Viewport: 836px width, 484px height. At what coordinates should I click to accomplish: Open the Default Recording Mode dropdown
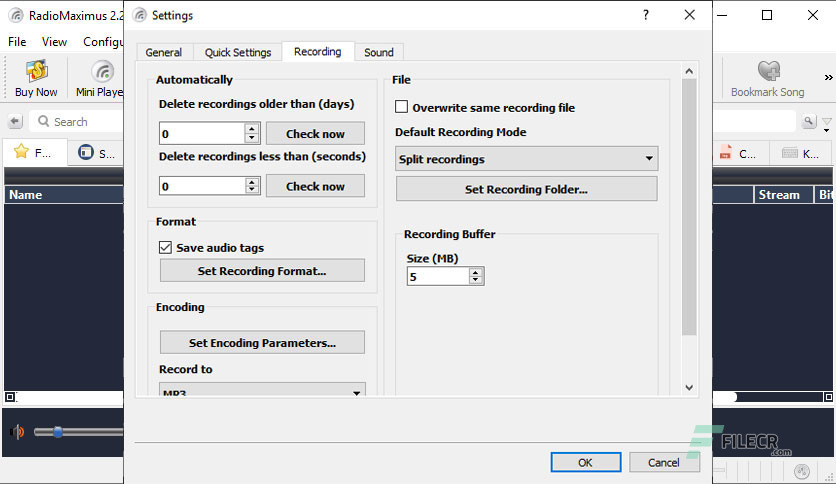point(526,158)
